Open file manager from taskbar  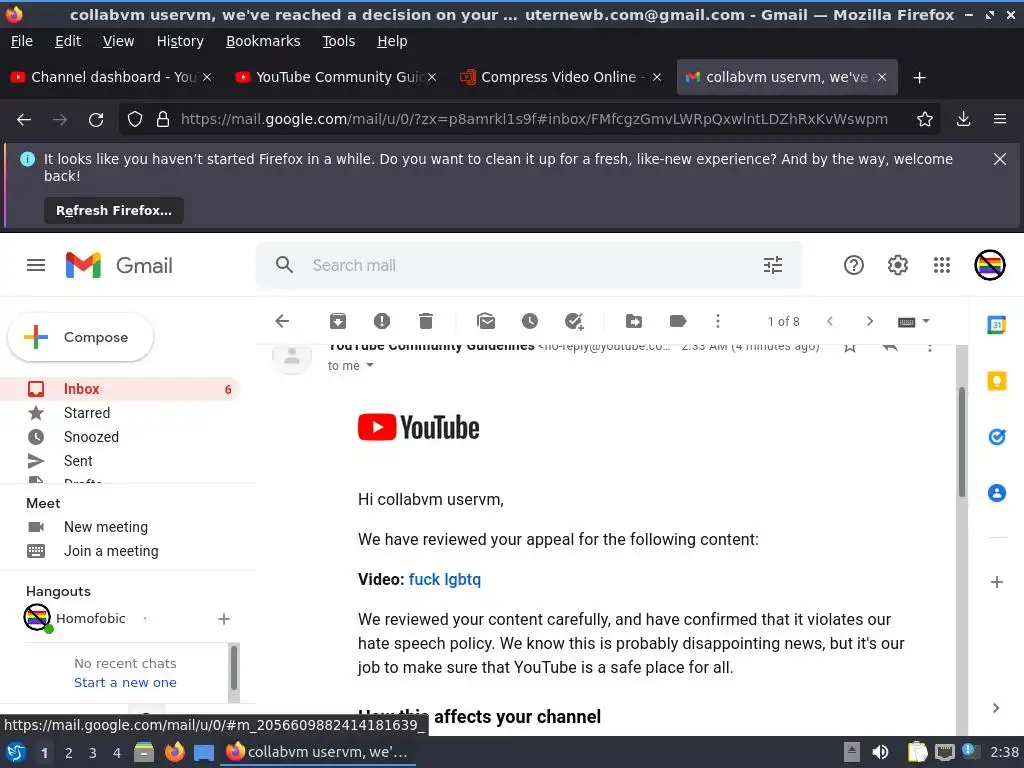[x=144, y=752]
